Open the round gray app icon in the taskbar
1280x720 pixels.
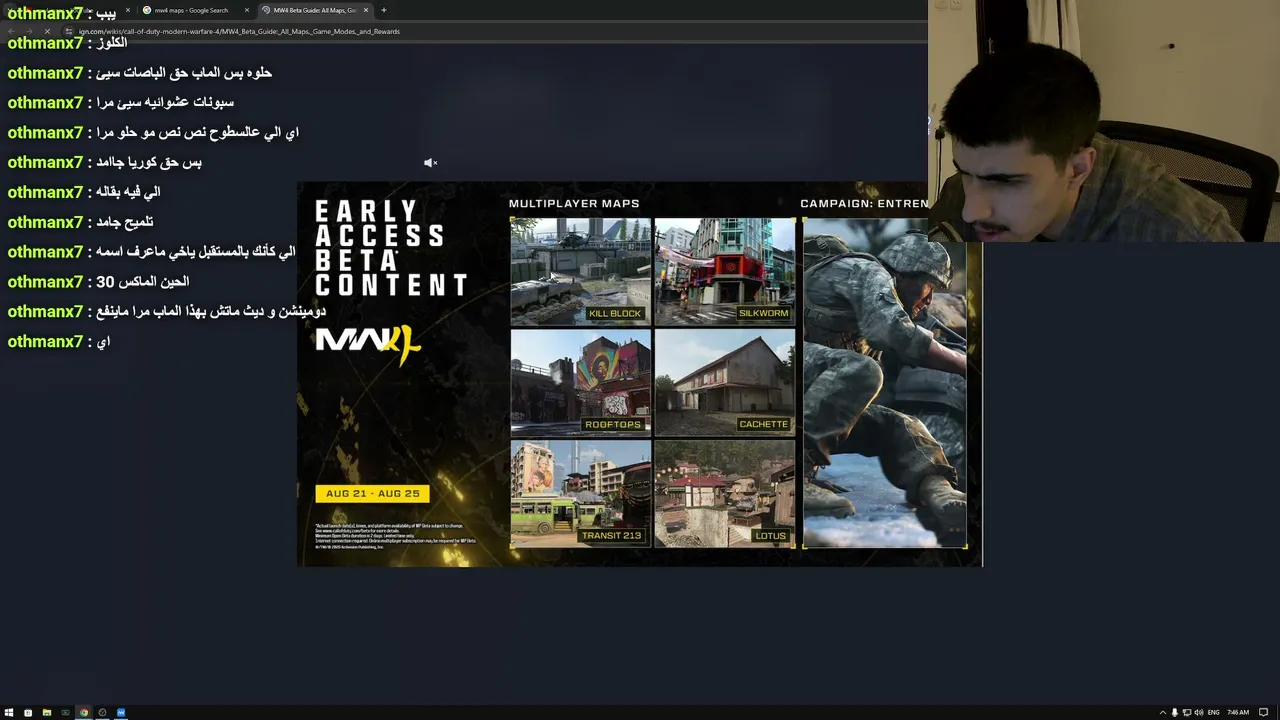102,712
